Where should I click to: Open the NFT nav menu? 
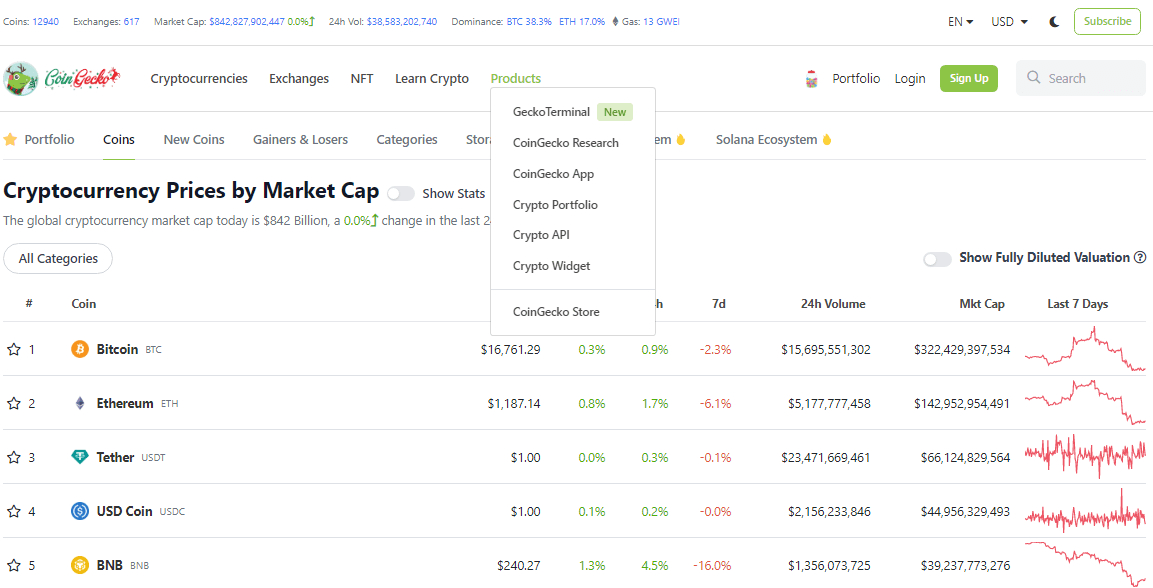coord(362,79)
